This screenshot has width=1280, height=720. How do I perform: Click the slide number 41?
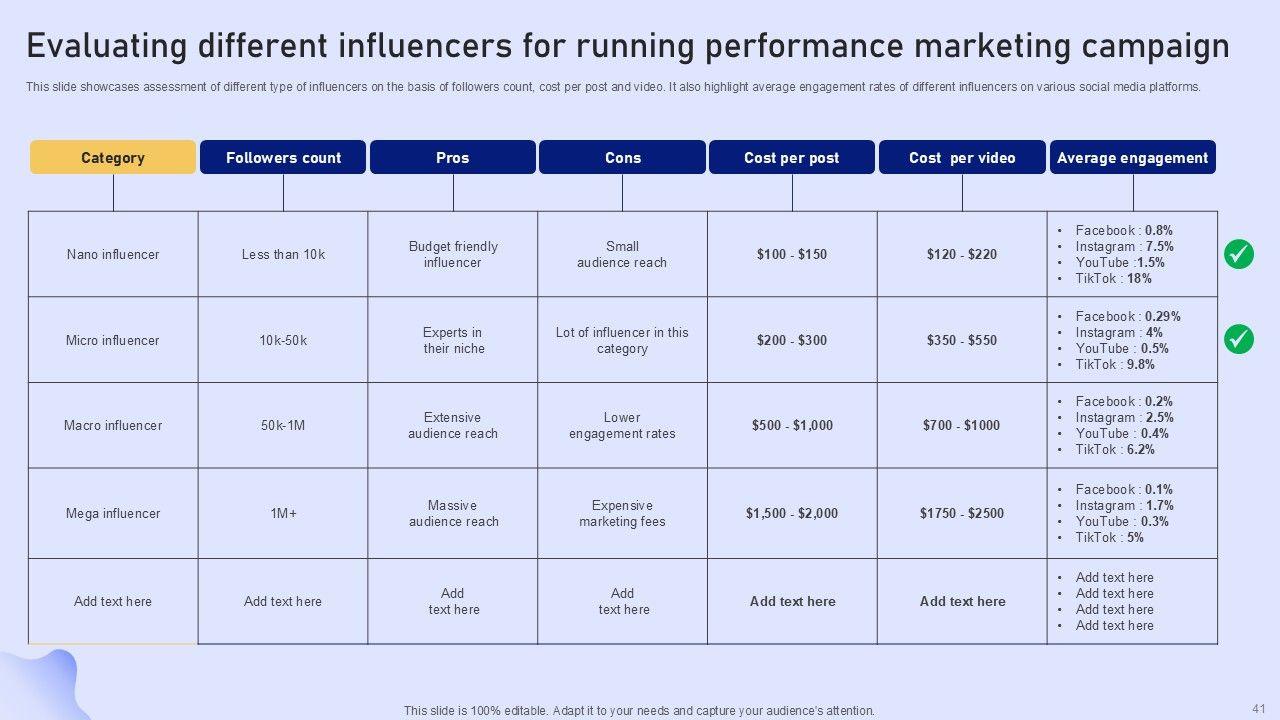1258,706
